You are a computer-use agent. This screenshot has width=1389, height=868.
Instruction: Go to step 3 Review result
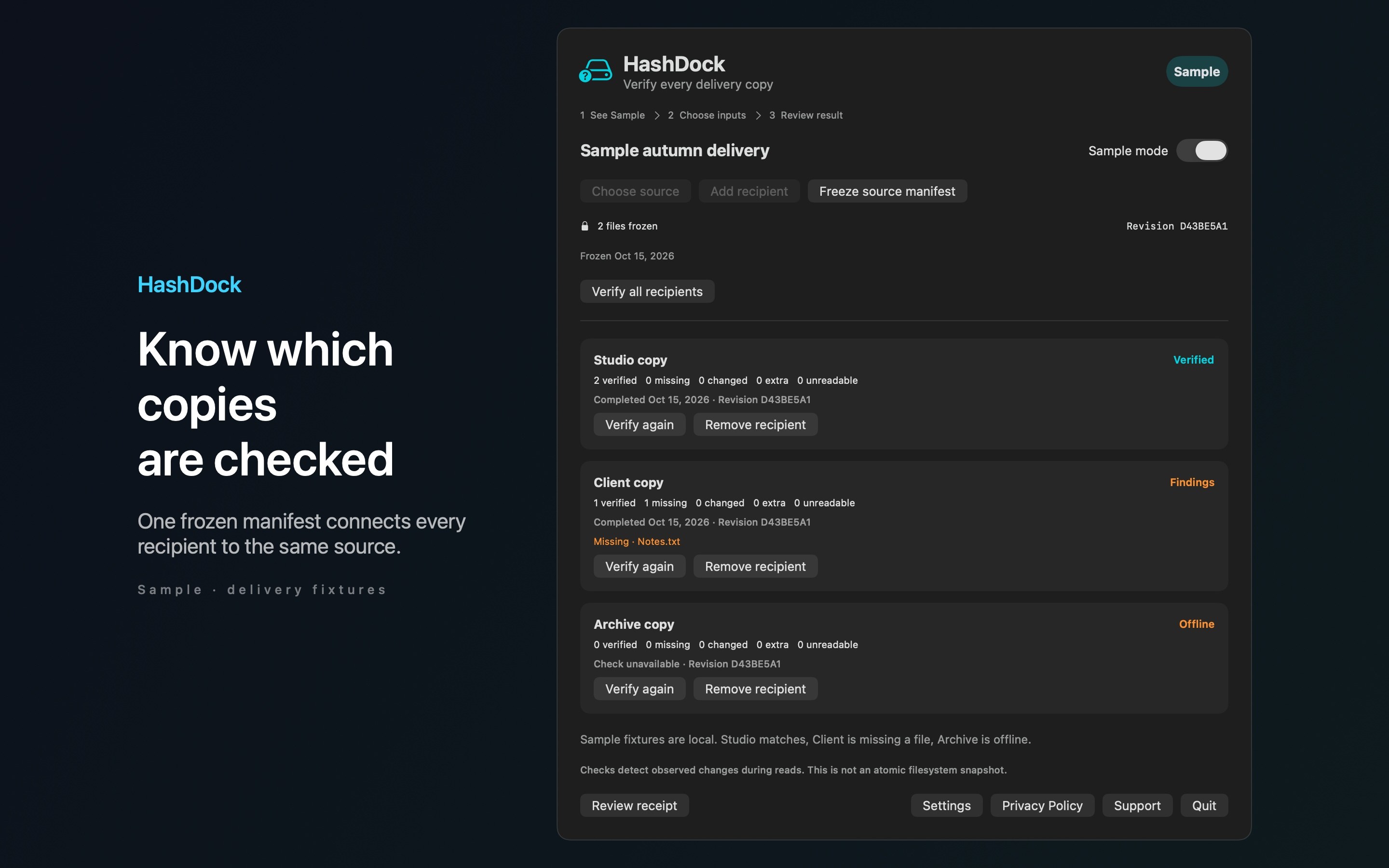[806, 115]
